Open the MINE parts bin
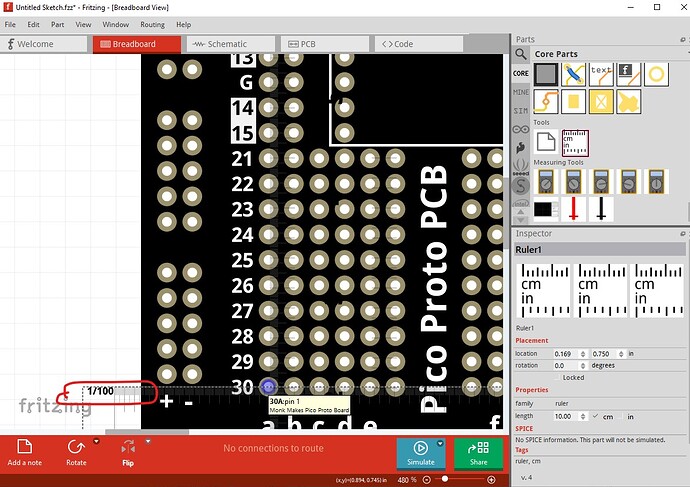 521,92
